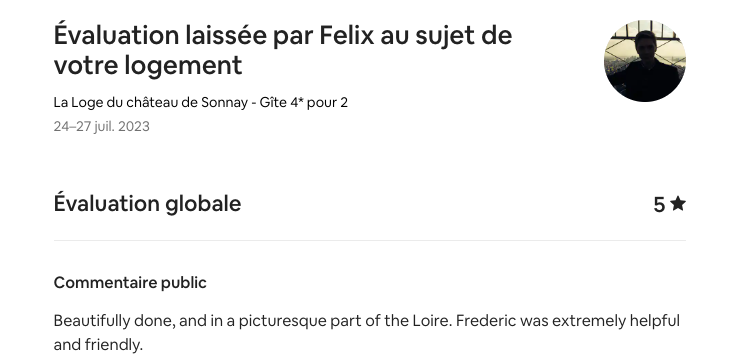Click the words 'votre logement' in the heading
The width and height of the screenshot is (731, 362).
point(148,65)
